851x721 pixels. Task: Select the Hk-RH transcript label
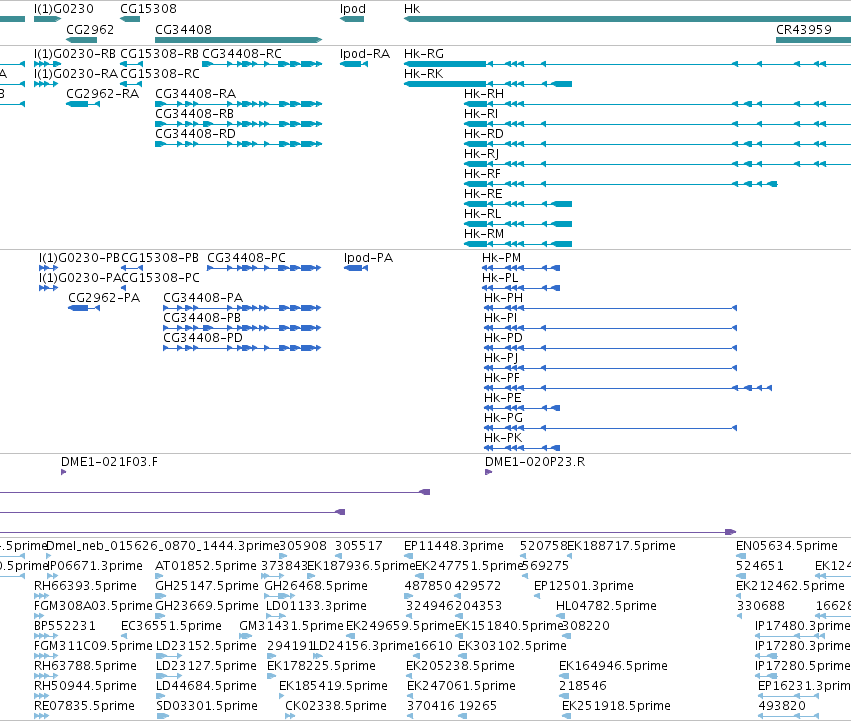click(484, 94)
